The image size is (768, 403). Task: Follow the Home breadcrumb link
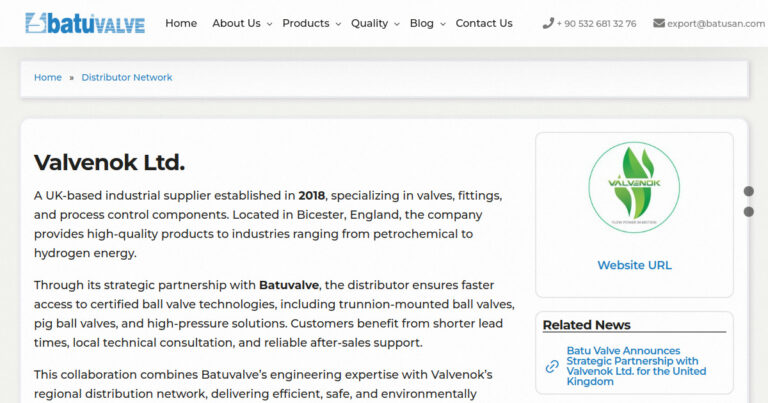click(x=48, y=77)
